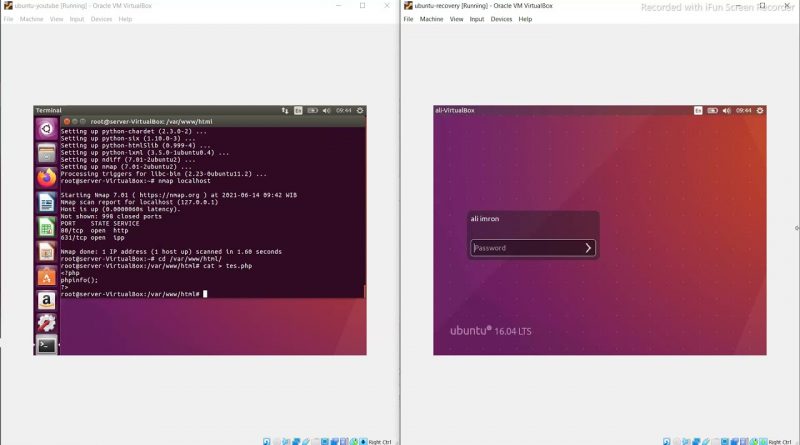The width and height of the screenshot is (800, 445).
Task: Select the 'Not shown: 998 closed ports' line
Action: (x=111, y=216)
